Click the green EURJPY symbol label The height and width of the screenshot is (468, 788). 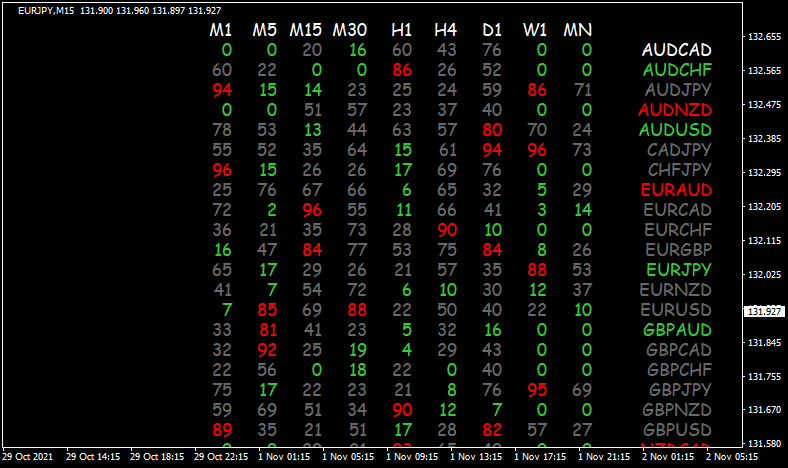point(676,270)
